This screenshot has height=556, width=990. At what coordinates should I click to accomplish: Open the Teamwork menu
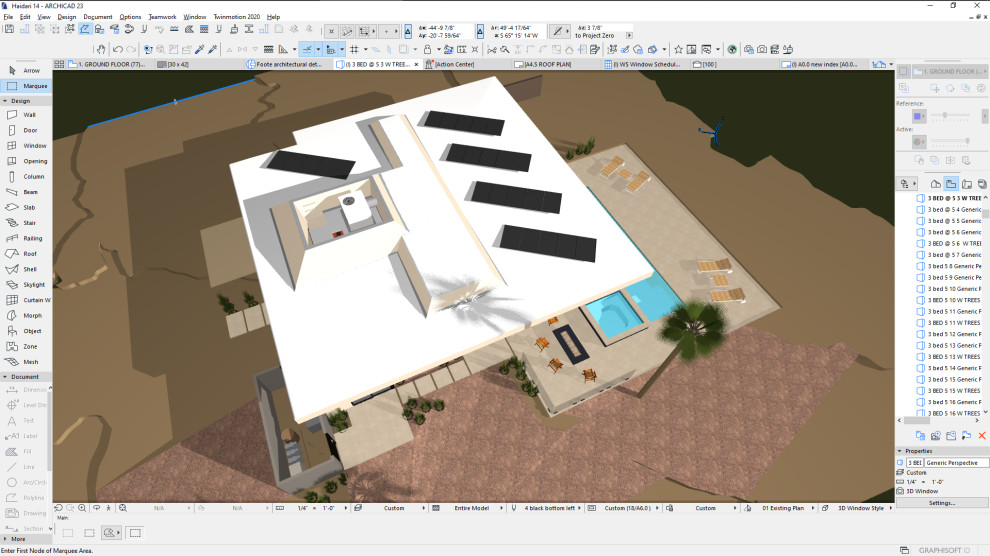pos(162,17)
